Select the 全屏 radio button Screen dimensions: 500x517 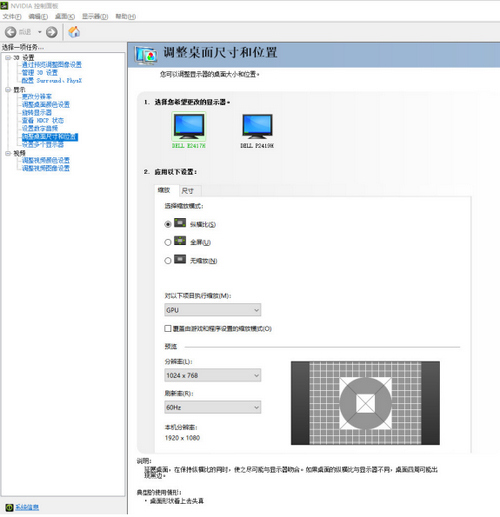tap(168, 242)
